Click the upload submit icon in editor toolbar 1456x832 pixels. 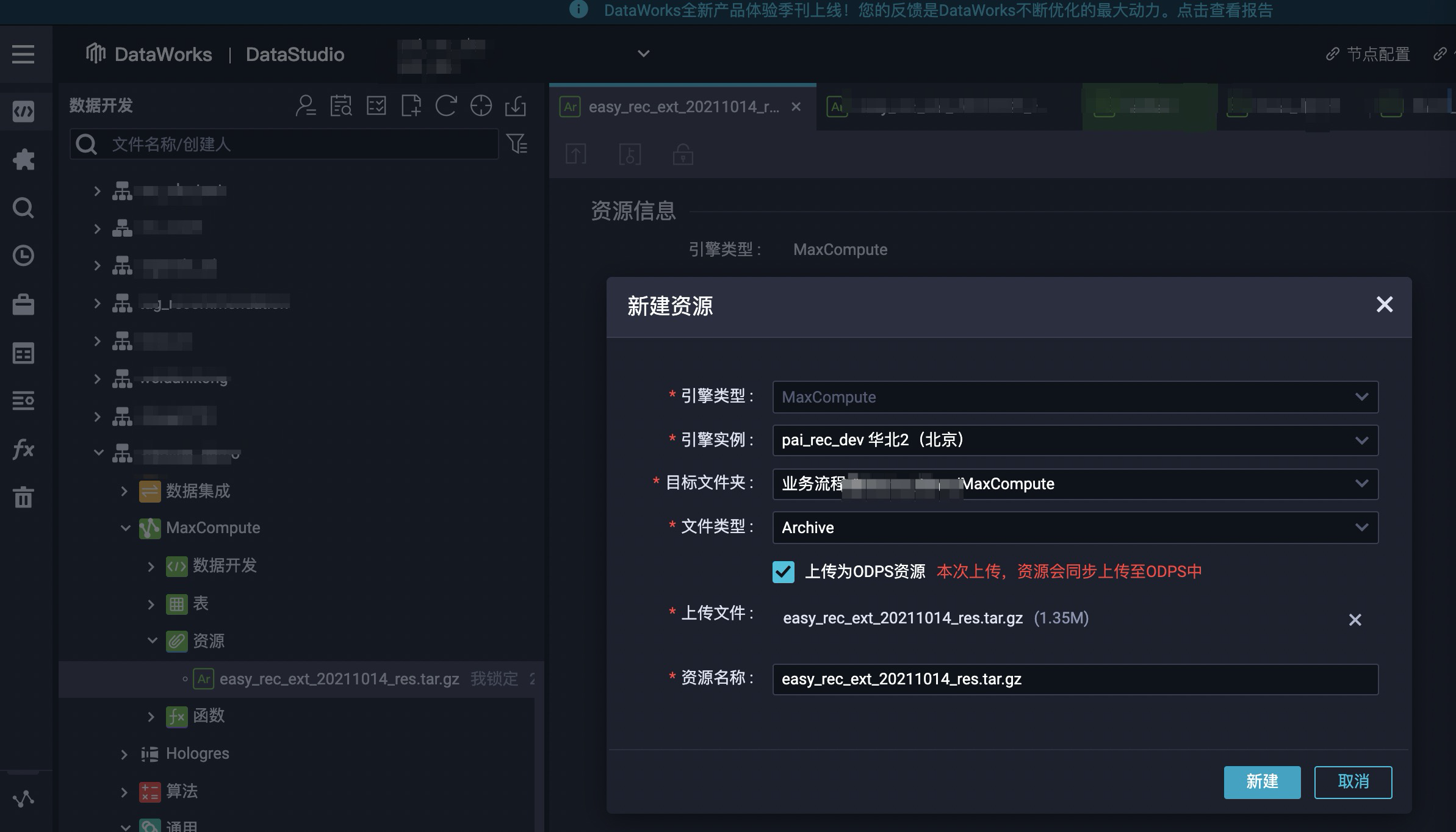click(575, 154)
